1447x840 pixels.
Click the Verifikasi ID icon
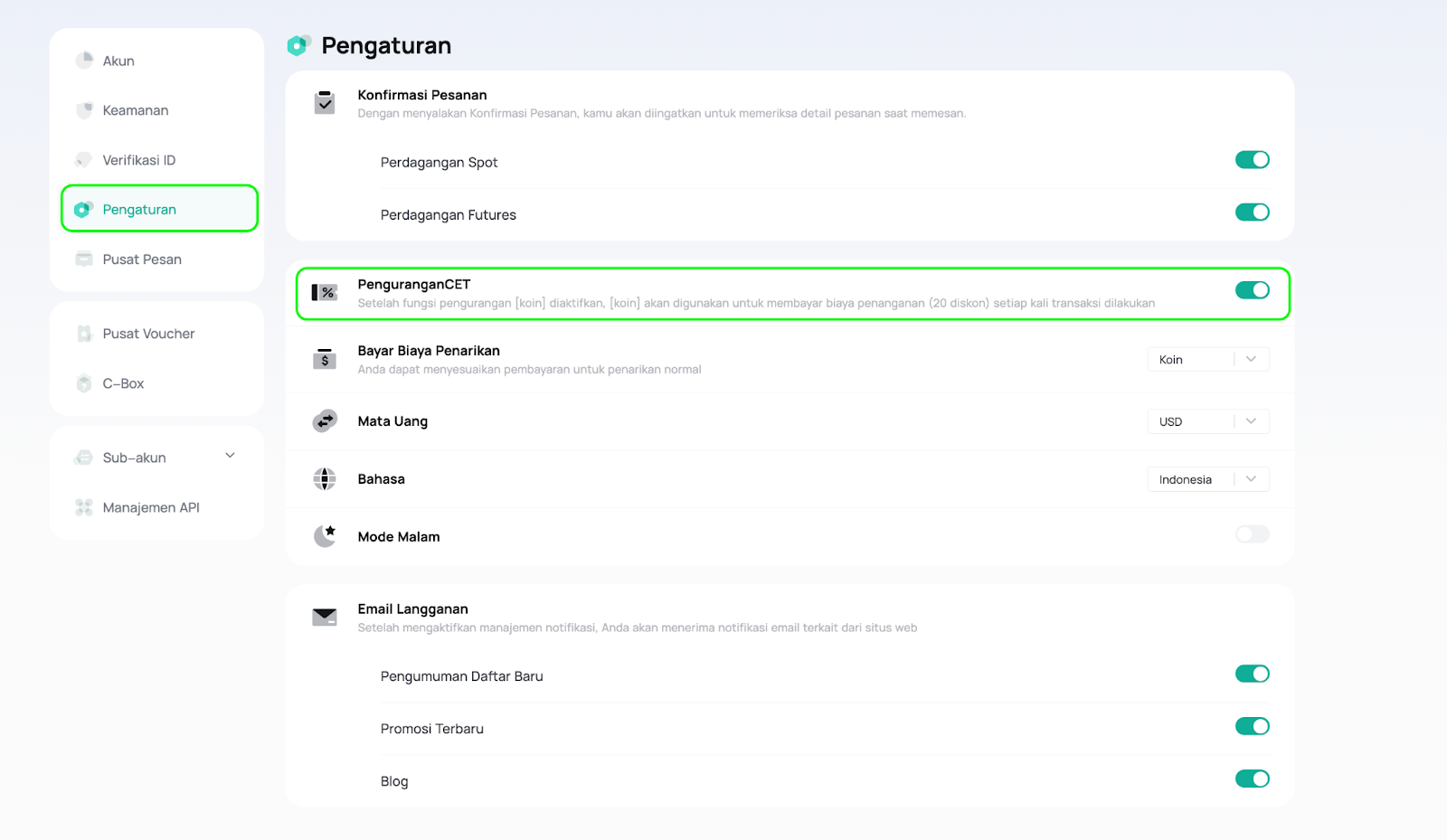83,160
